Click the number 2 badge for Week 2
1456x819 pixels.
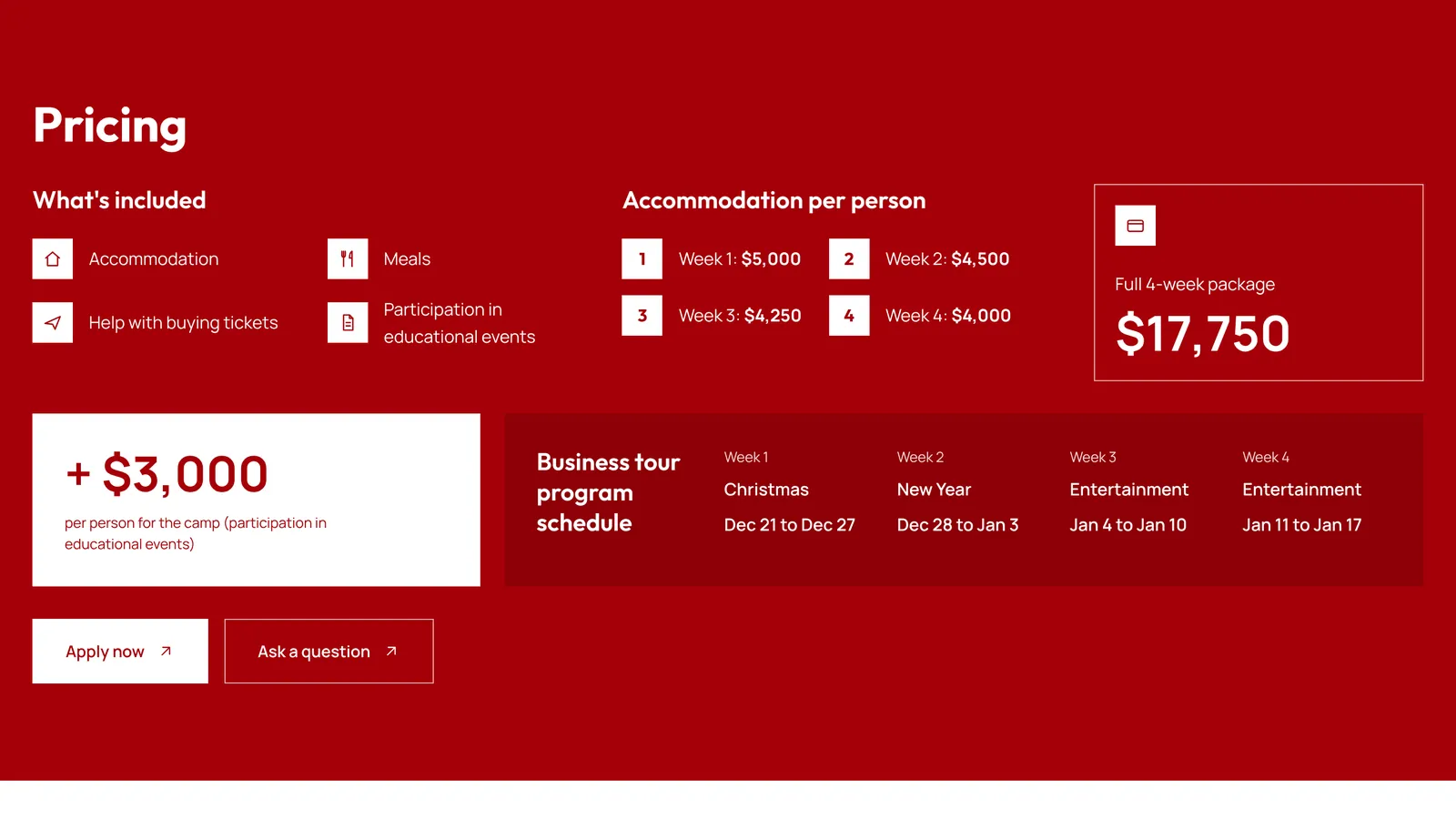[849, 259]
